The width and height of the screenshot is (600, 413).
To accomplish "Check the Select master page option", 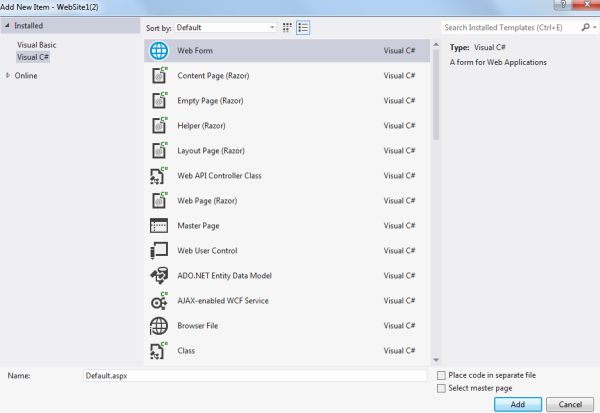I will tap(441, 388).
